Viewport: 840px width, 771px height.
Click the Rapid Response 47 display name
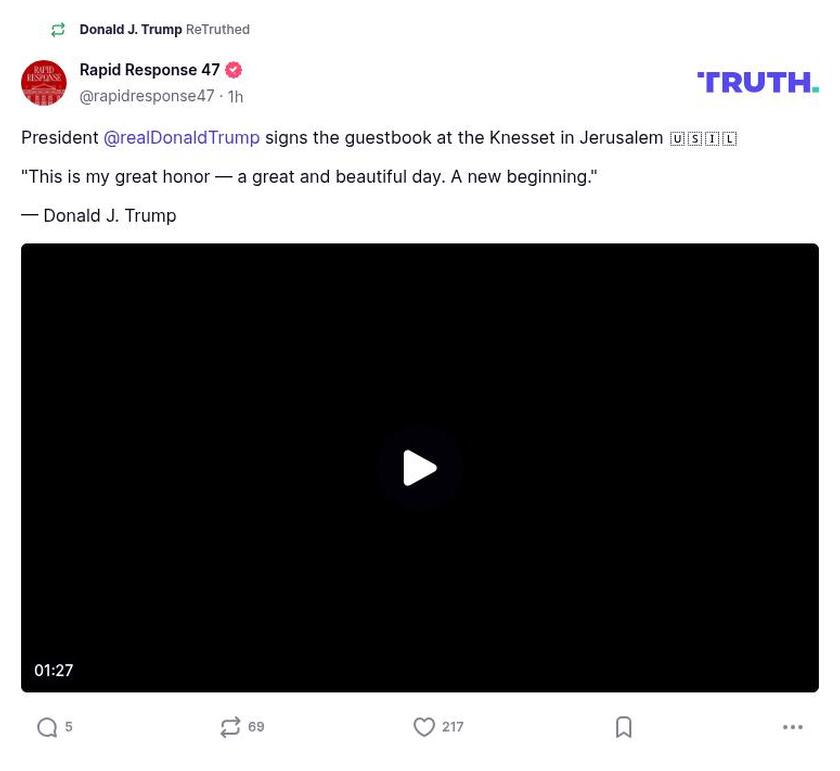click(148, 70)
